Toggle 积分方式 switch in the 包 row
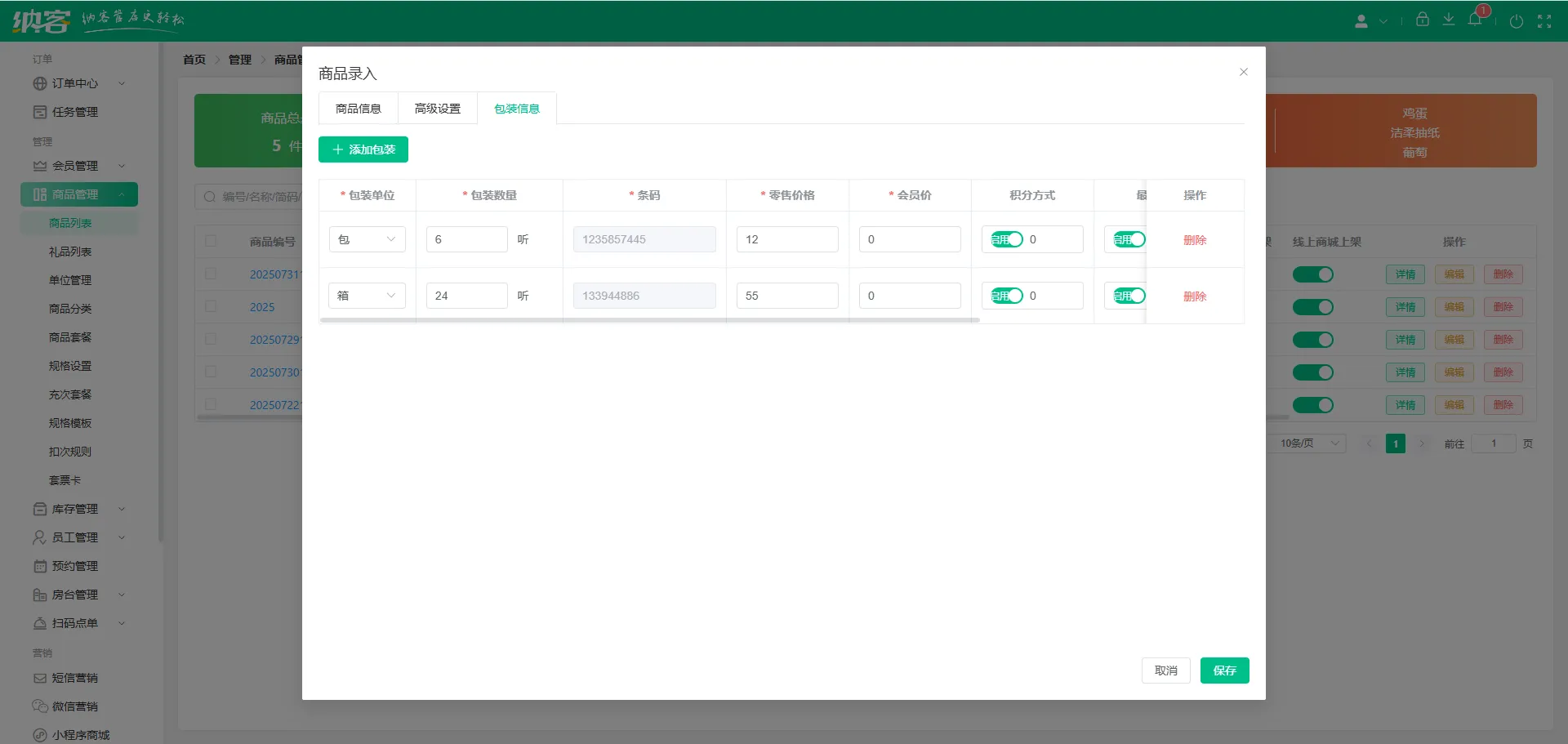The height and width of the screenshot is (744, 1568). (x=1006, y=239)
